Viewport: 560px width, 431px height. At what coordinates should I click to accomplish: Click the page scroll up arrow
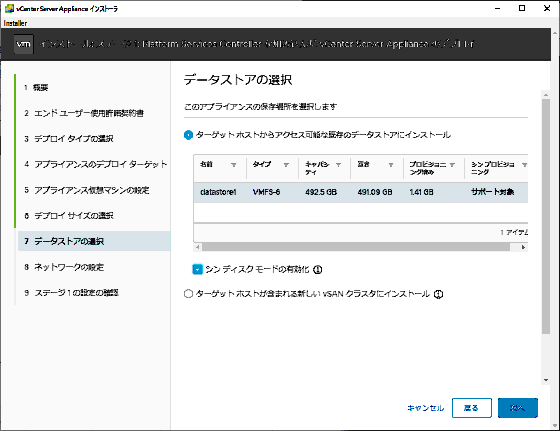546,95
